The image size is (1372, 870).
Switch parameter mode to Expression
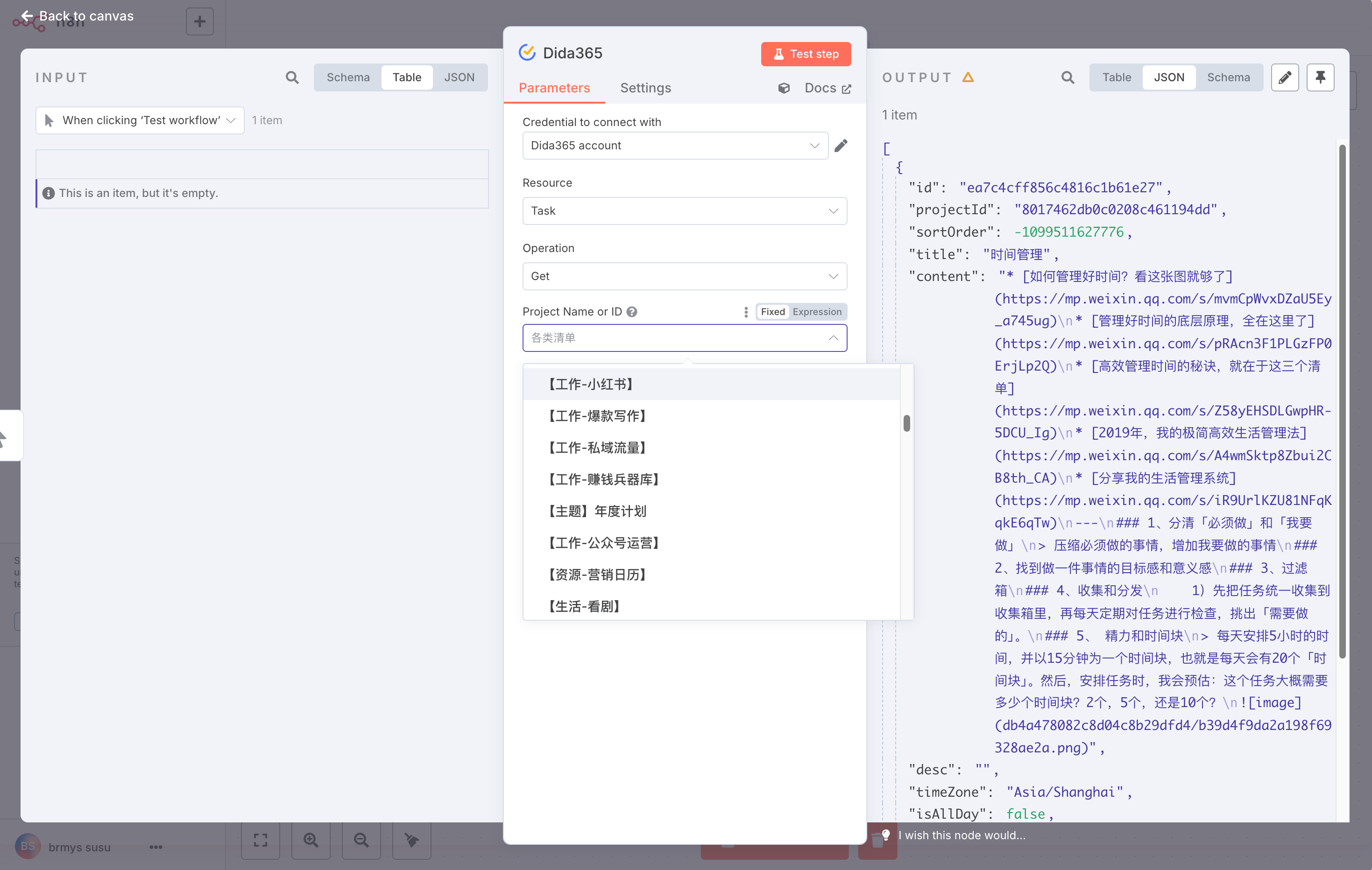coord(816,311)
